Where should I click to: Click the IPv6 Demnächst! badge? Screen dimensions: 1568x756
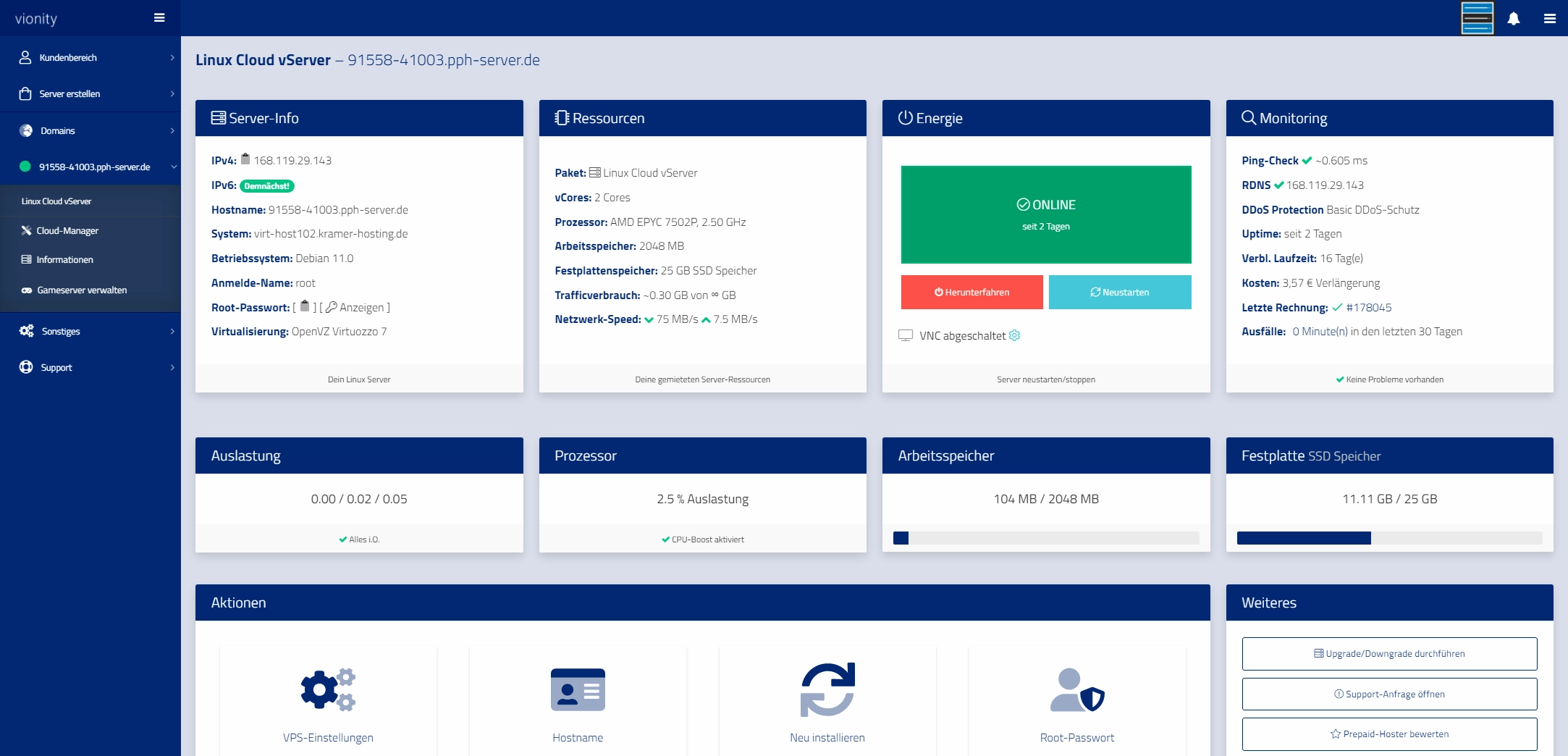[266, 186]
